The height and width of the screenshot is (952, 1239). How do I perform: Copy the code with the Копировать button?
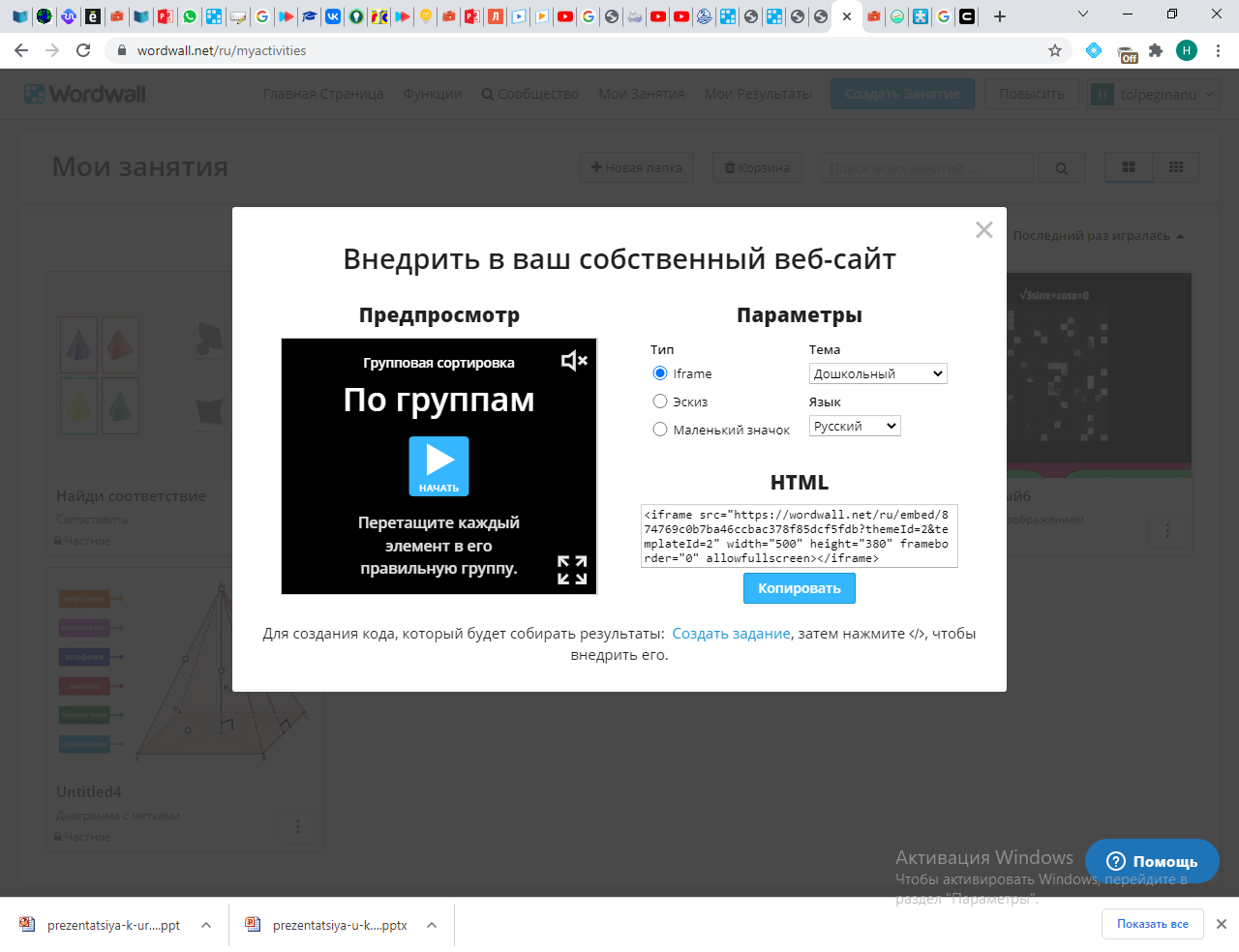coord(800,588)
